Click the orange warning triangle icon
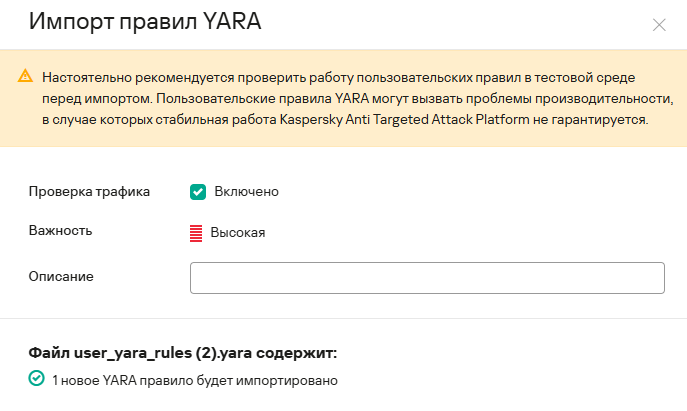 click(25, 77)
